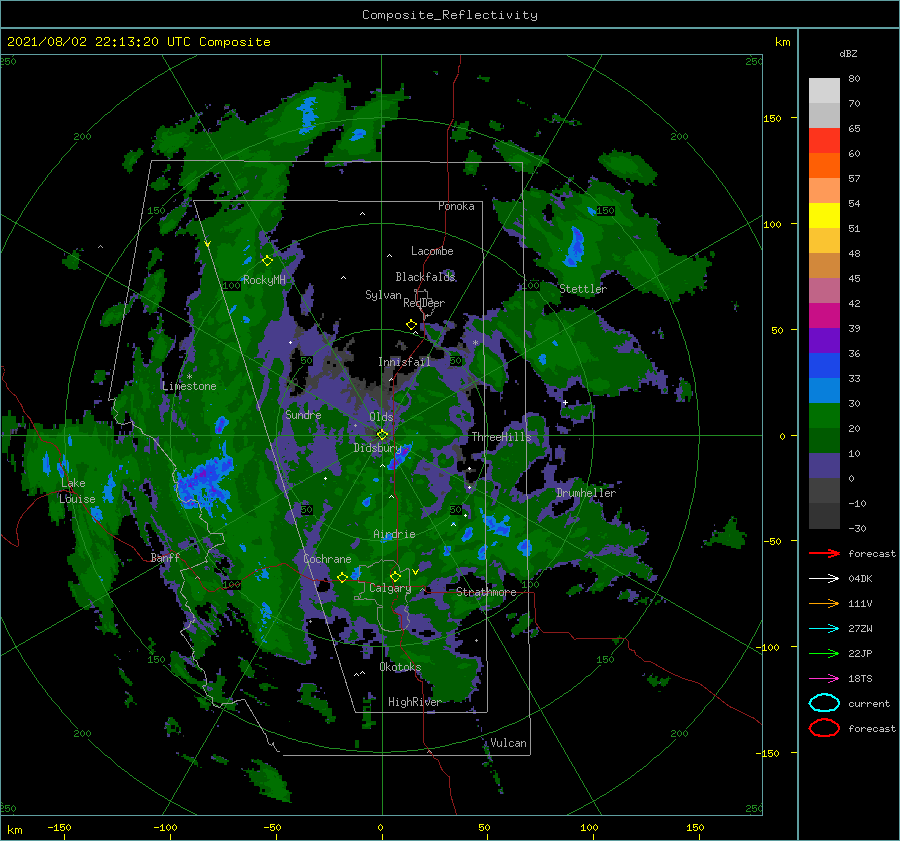Click the magenta 18TS arrow legend icon
This screenshot has width=900, height=841.
click(824, 679)
